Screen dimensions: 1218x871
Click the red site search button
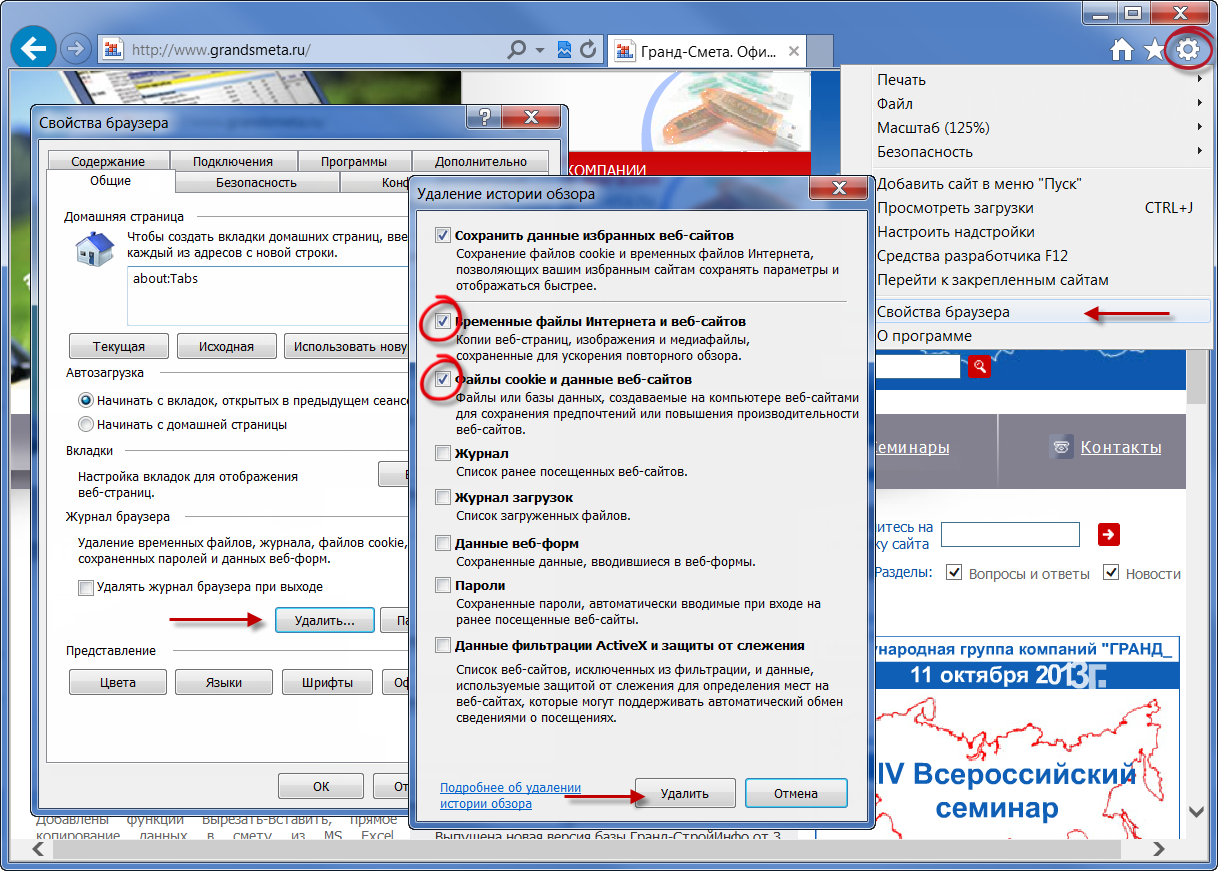point(980,366)
